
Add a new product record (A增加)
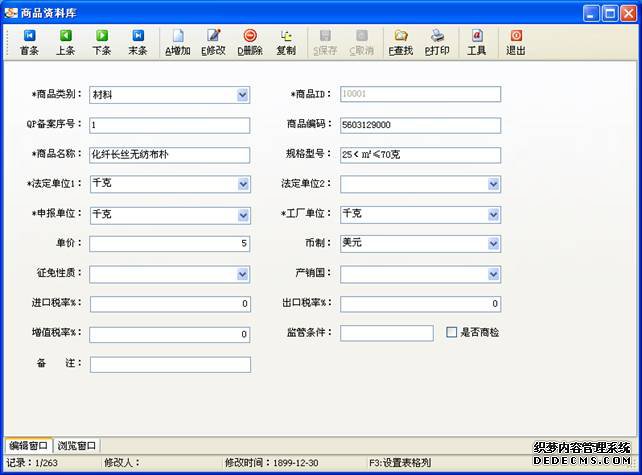click(x=177, y=42)
